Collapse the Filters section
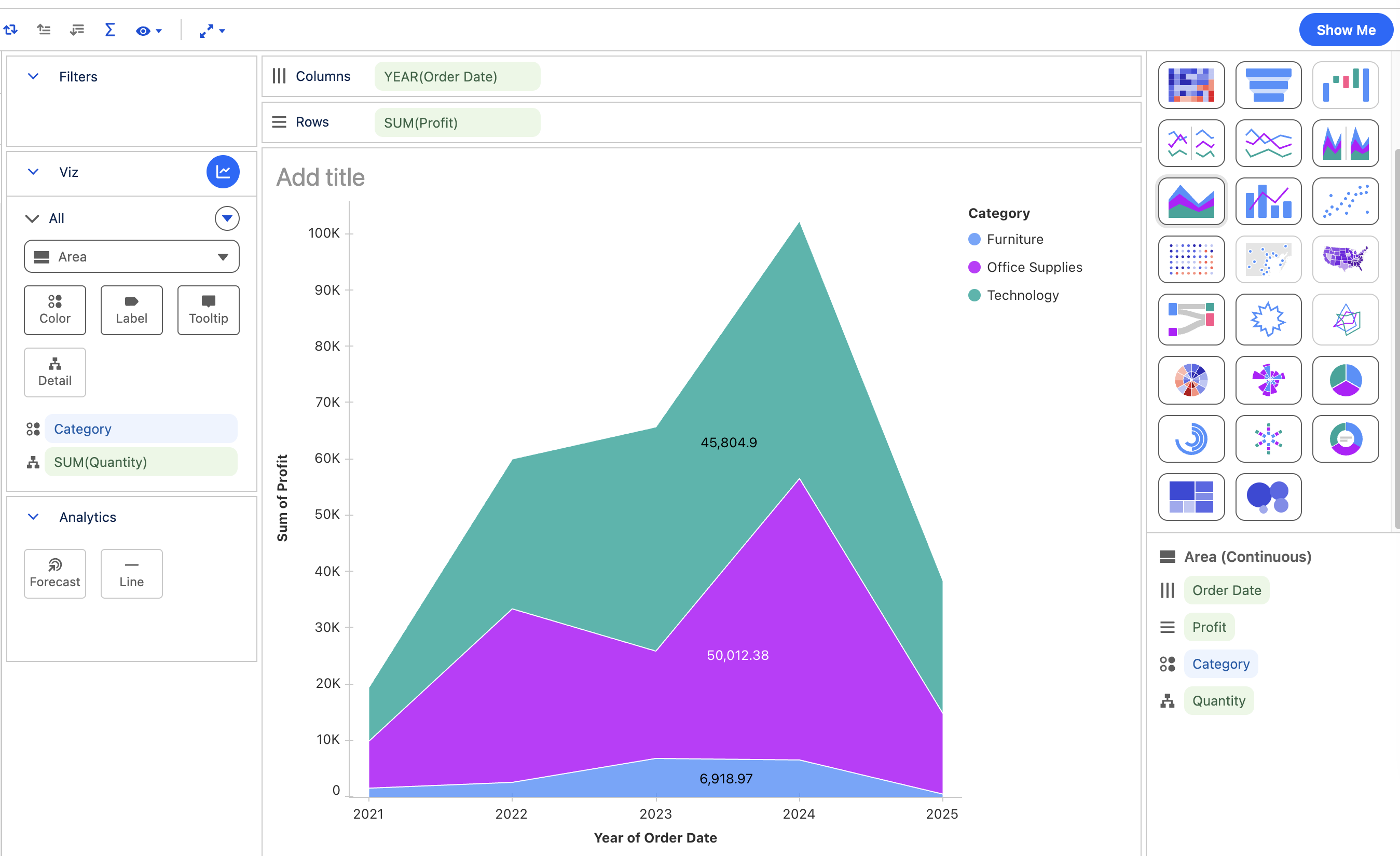1400x856 pixels. point(34,76)
